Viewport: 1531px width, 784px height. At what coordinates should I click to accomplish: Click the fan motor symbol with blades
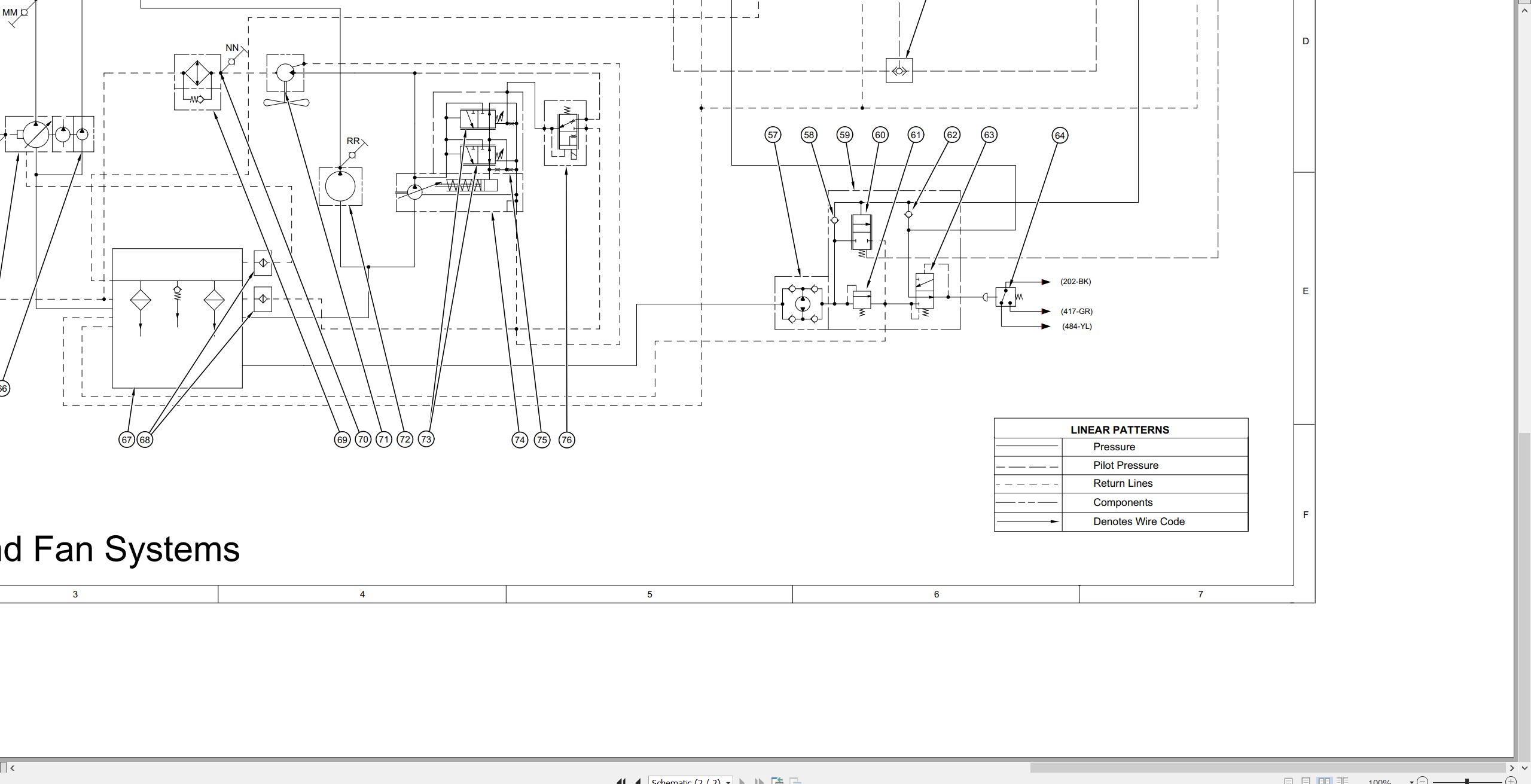coord(286,81)
